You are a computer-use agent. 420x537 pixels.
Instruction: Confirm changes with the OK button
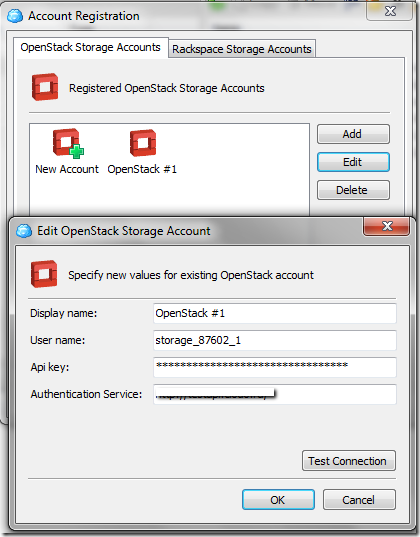pos(278,500)
